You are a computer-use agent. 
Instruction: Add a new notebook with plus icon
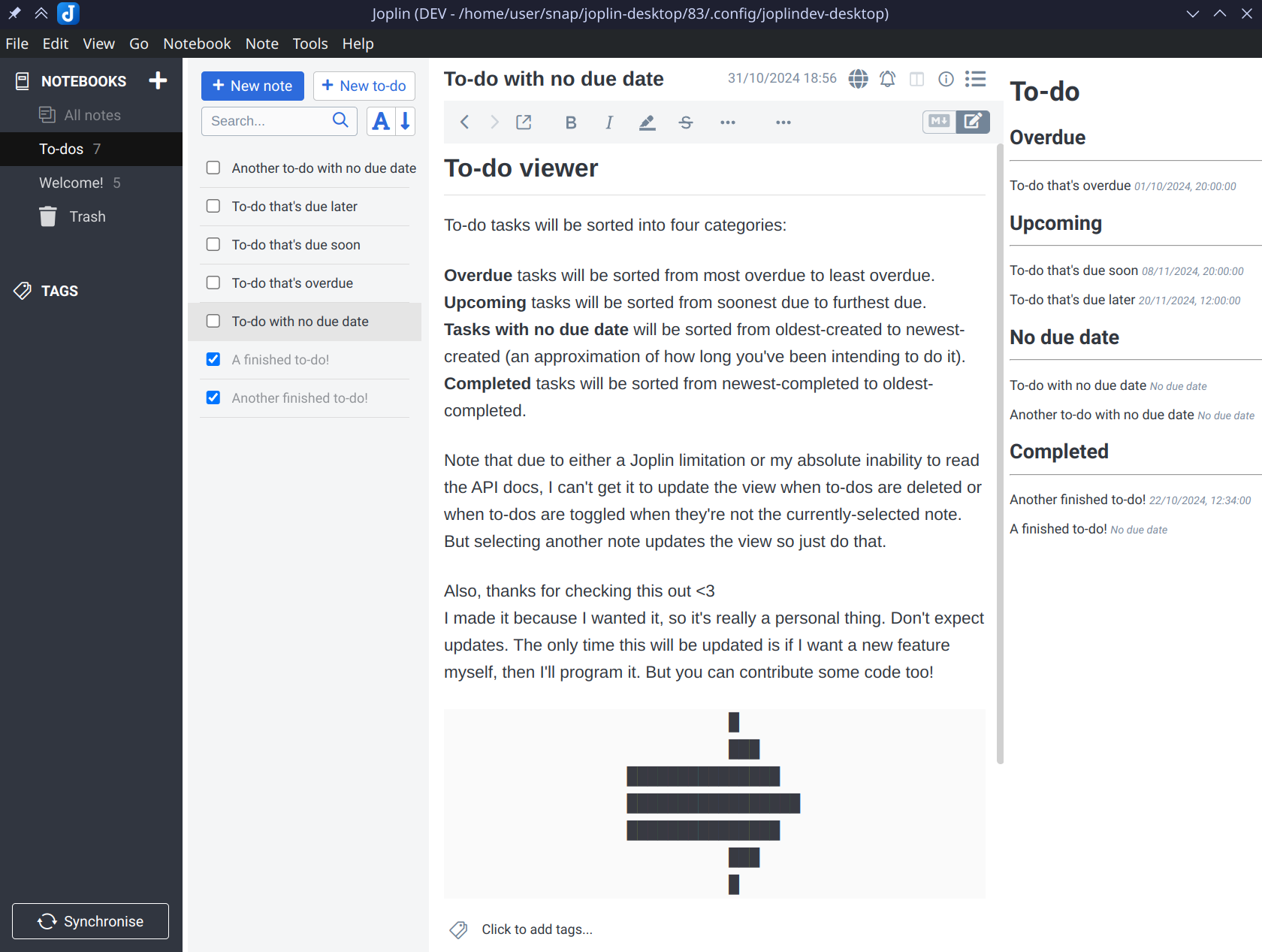click(x=158, y=80)
